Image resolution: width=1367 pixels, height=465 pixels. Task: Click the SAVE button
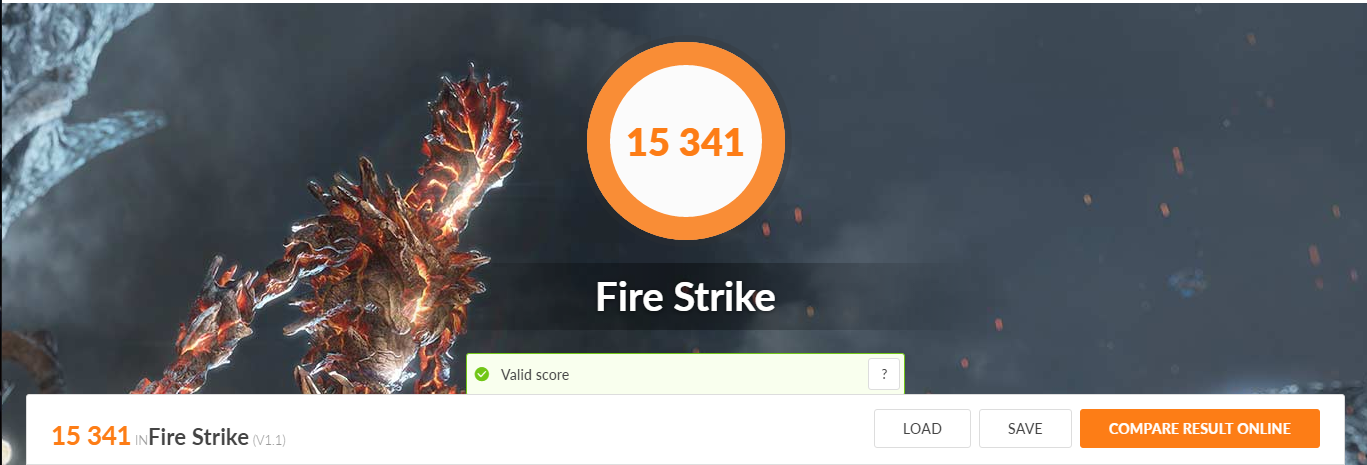[x=1025, y=429]
